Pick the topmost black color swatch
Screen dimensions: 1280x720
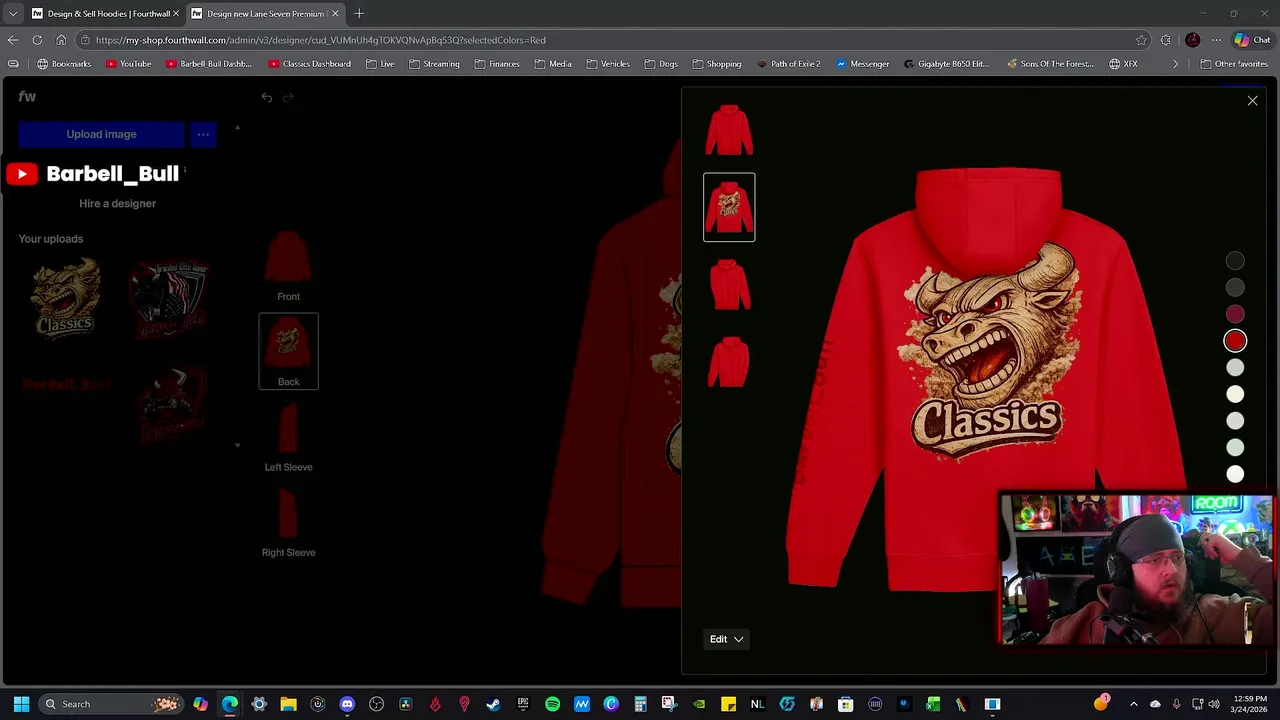tap(1235, 261)
